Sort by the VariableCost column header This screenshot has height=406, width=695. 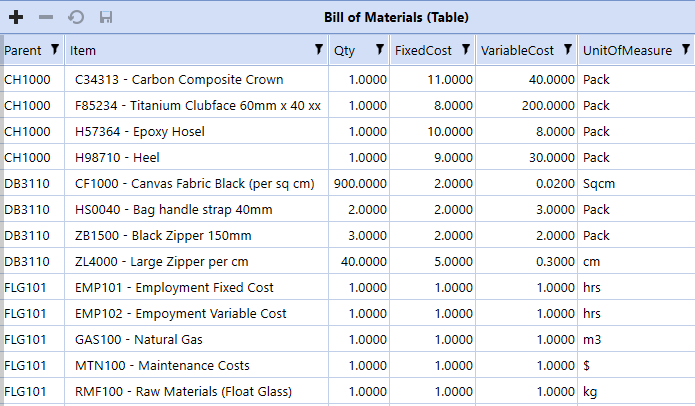tap(517, 51)
